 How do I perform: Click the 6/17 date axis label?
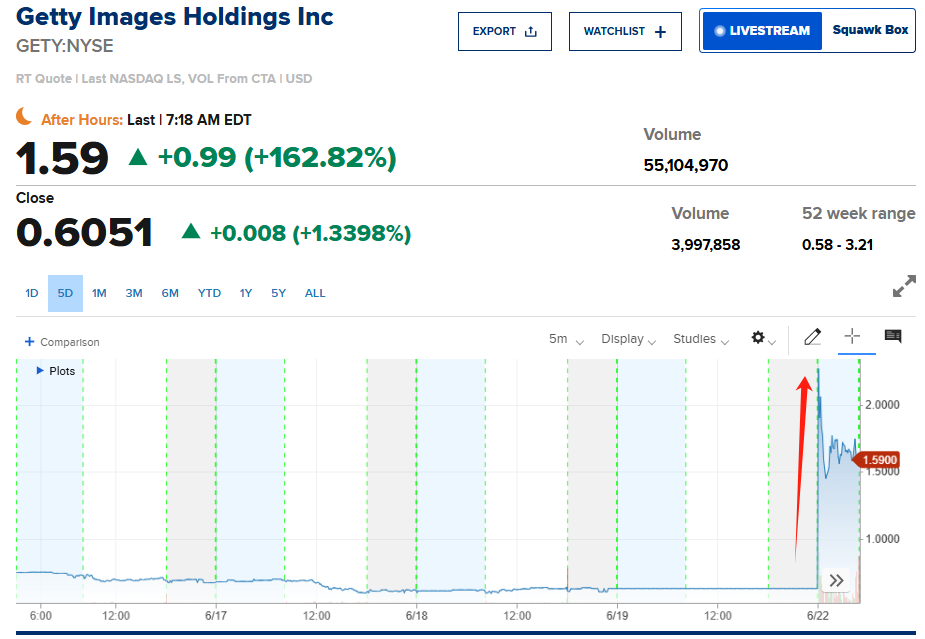(x=216, y=616)
